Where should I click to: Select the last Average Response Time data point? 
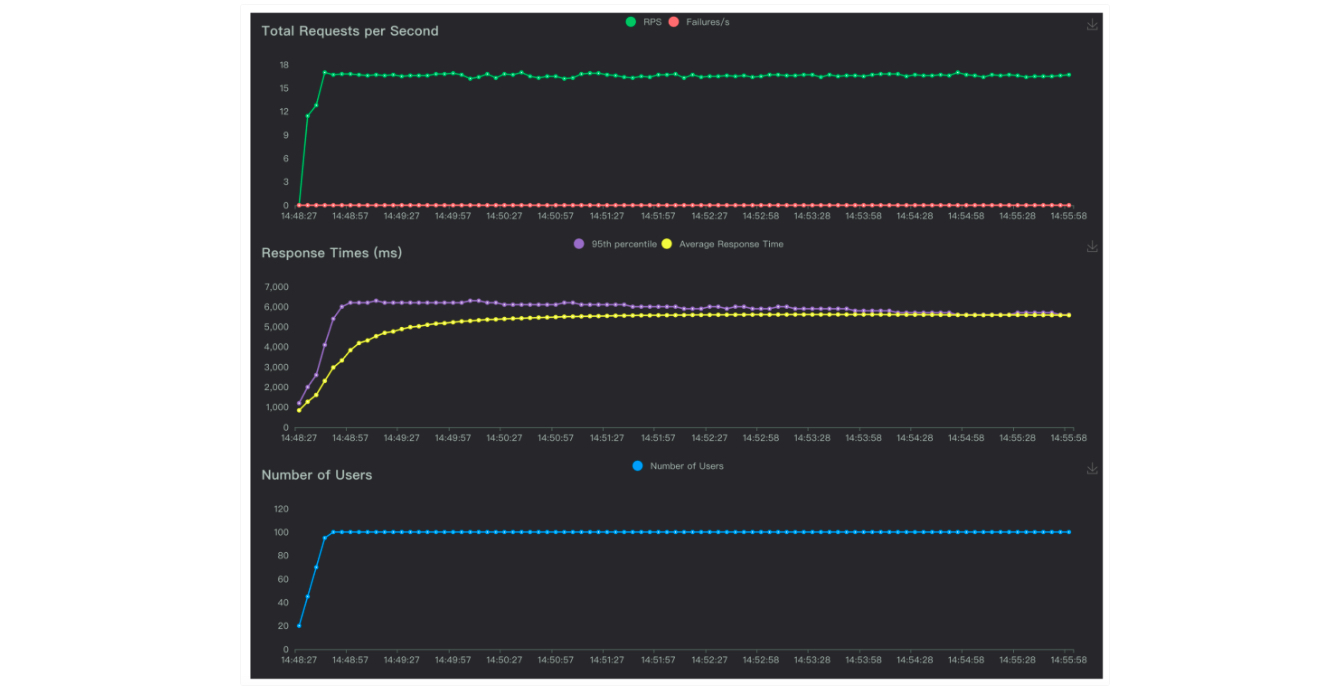[1069, 315]
